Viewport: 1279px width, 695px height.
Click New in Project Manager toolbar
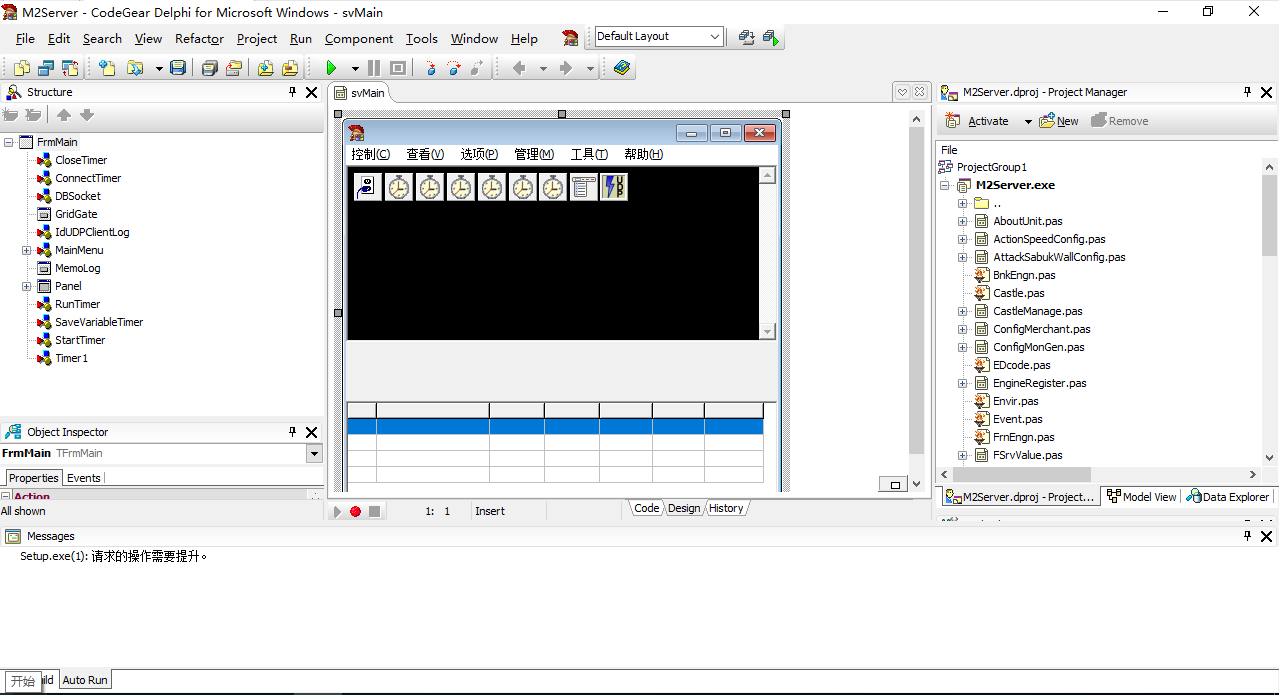tap(1059, 121)
